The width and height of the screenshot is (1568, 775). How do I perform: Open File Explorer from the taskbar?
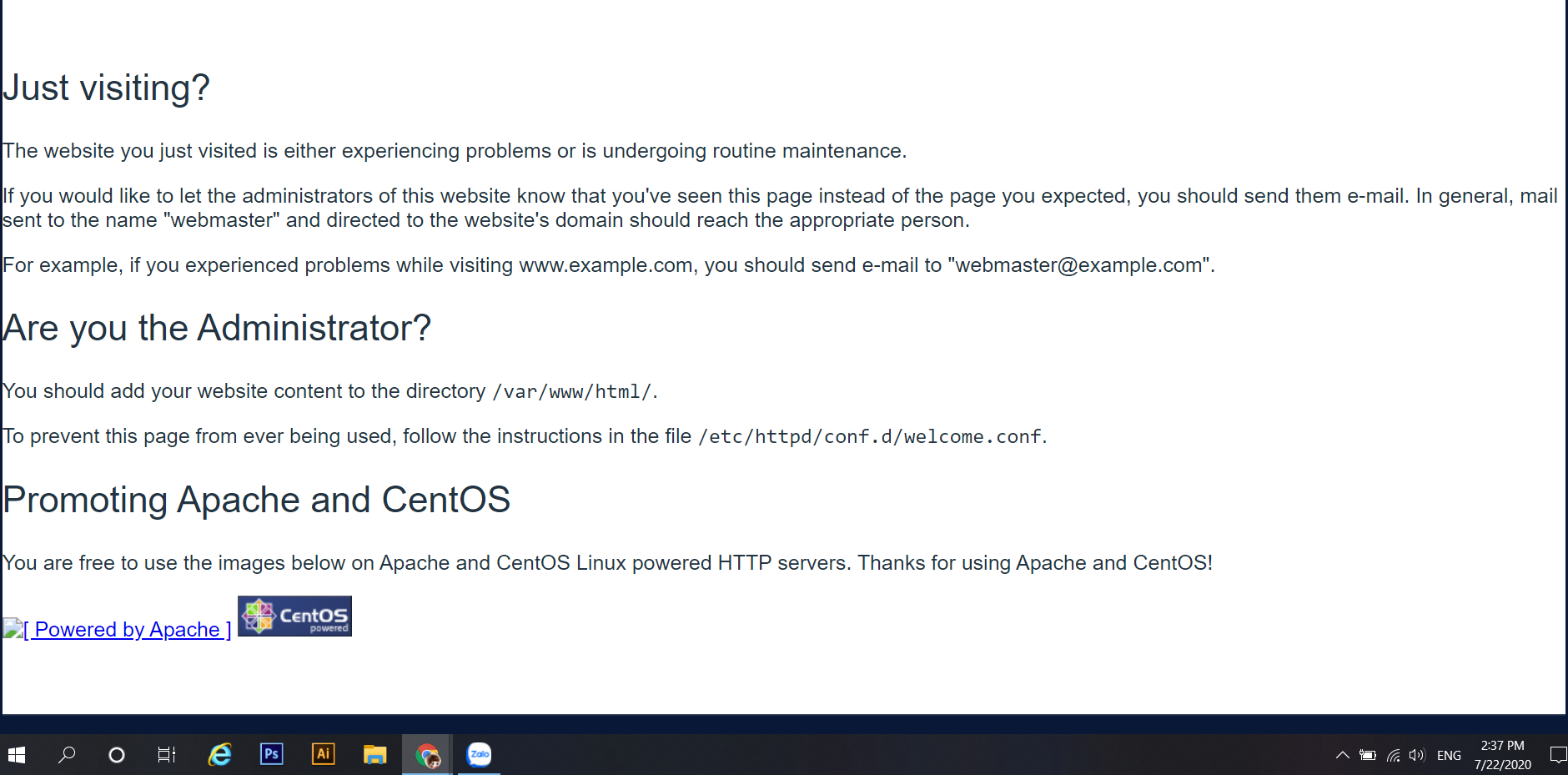coord(374,755)
